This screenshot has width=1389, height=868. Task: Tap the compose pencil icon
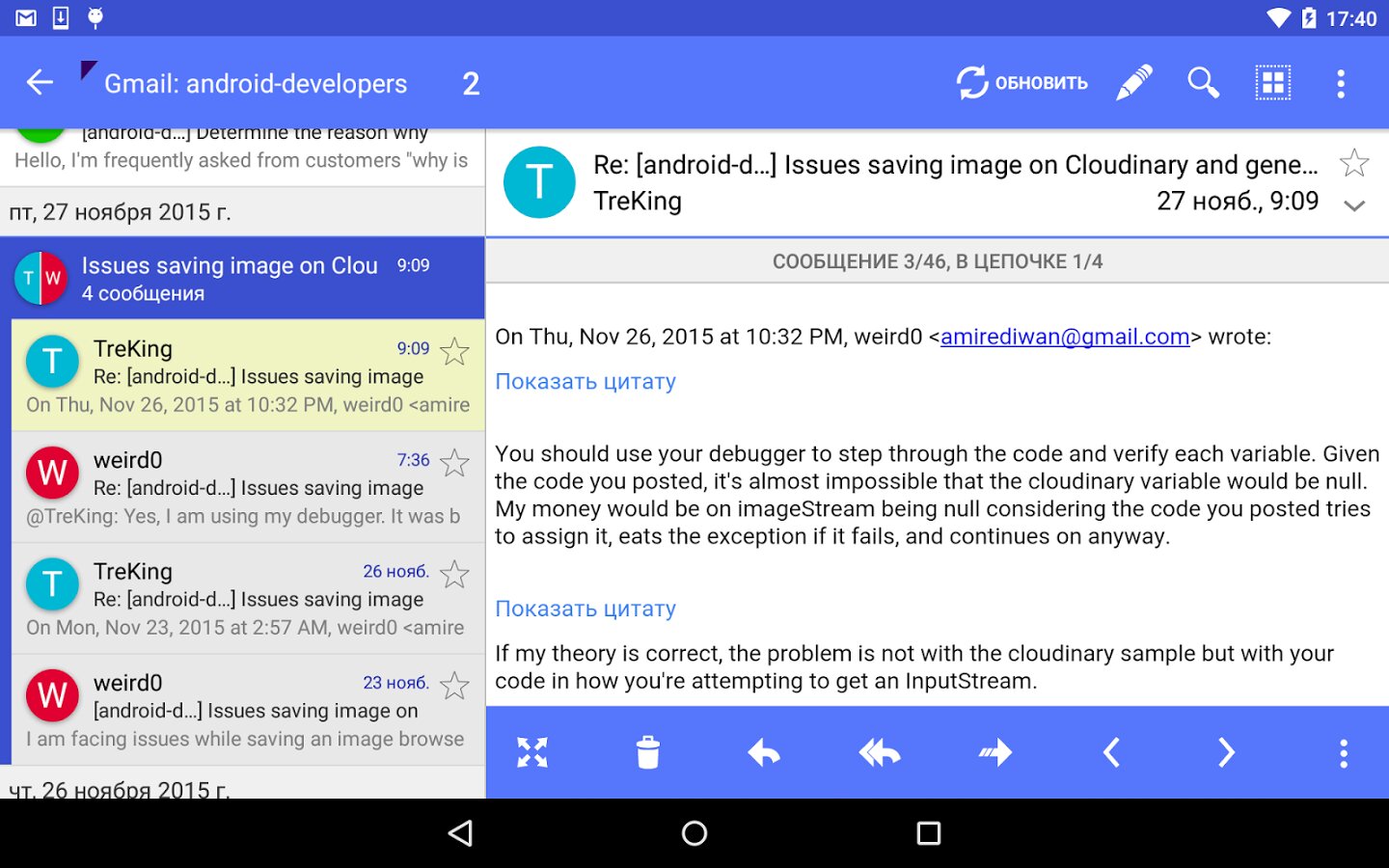click(x=1134, y=83)
